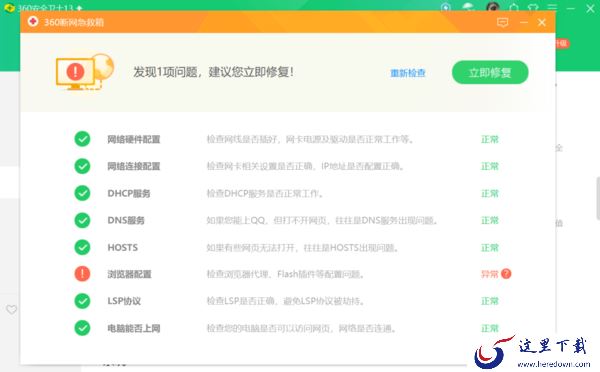600x372 pixels.
Task: Click the shield badge icon in 360安全卫士 title bar
Action: (446, 8)
